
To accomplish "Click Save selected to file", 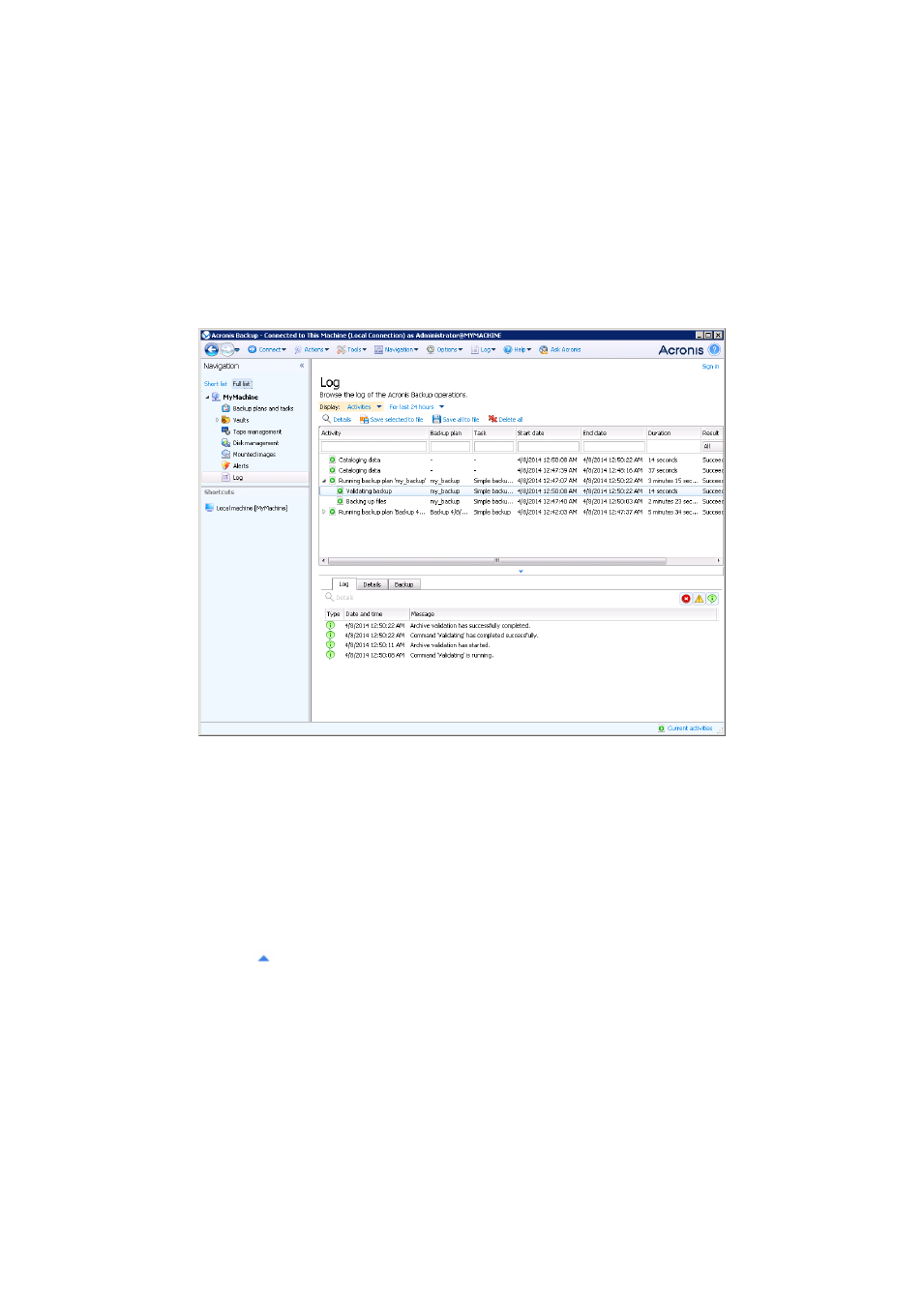I will tap(391, 420).
